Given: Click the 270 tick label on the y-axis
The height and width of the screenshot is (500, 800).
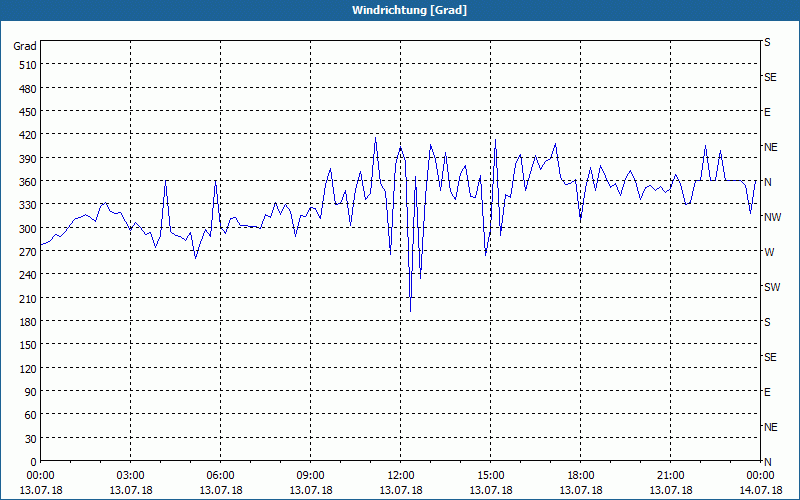Looking at the screenshot, I should click(x=28, y=252).
